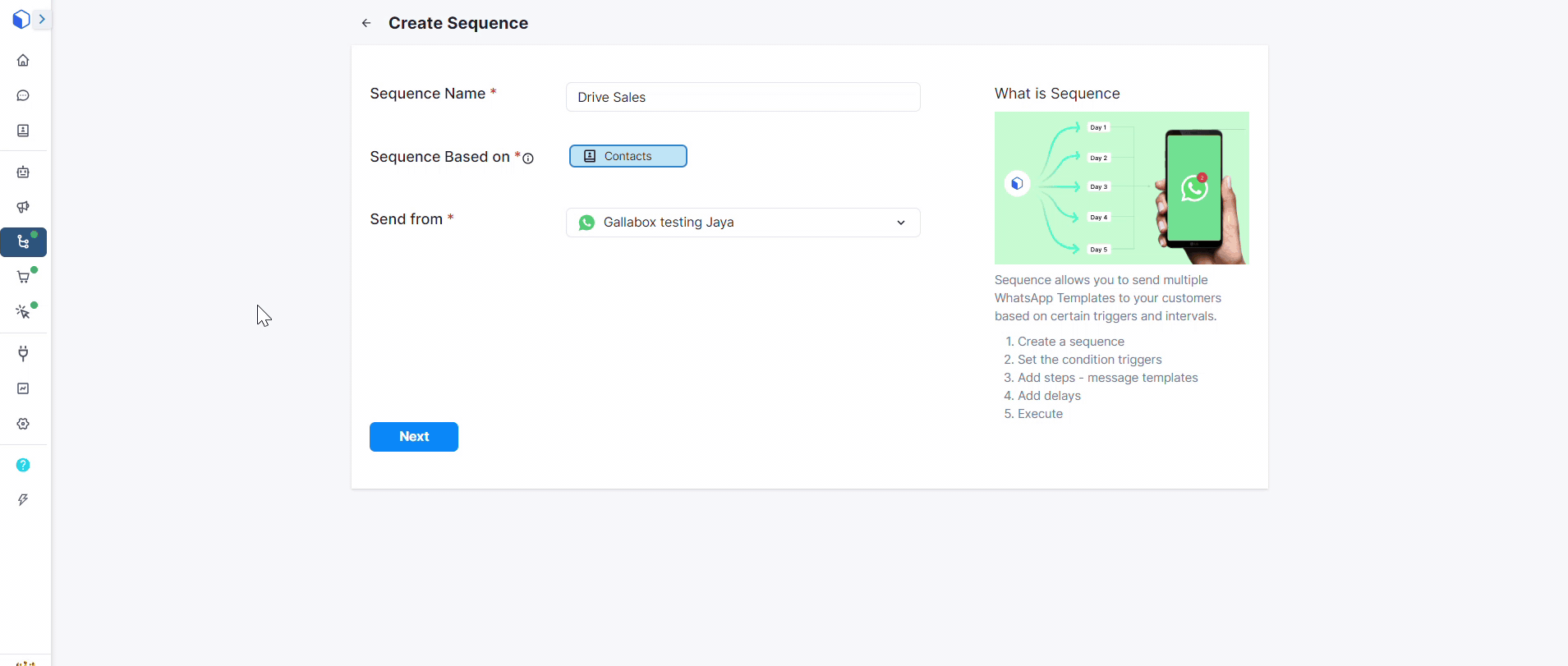The height and width of the screenshot is (666, 1568).
Task: Open the shopping cart icon
Action: [23, 278]
